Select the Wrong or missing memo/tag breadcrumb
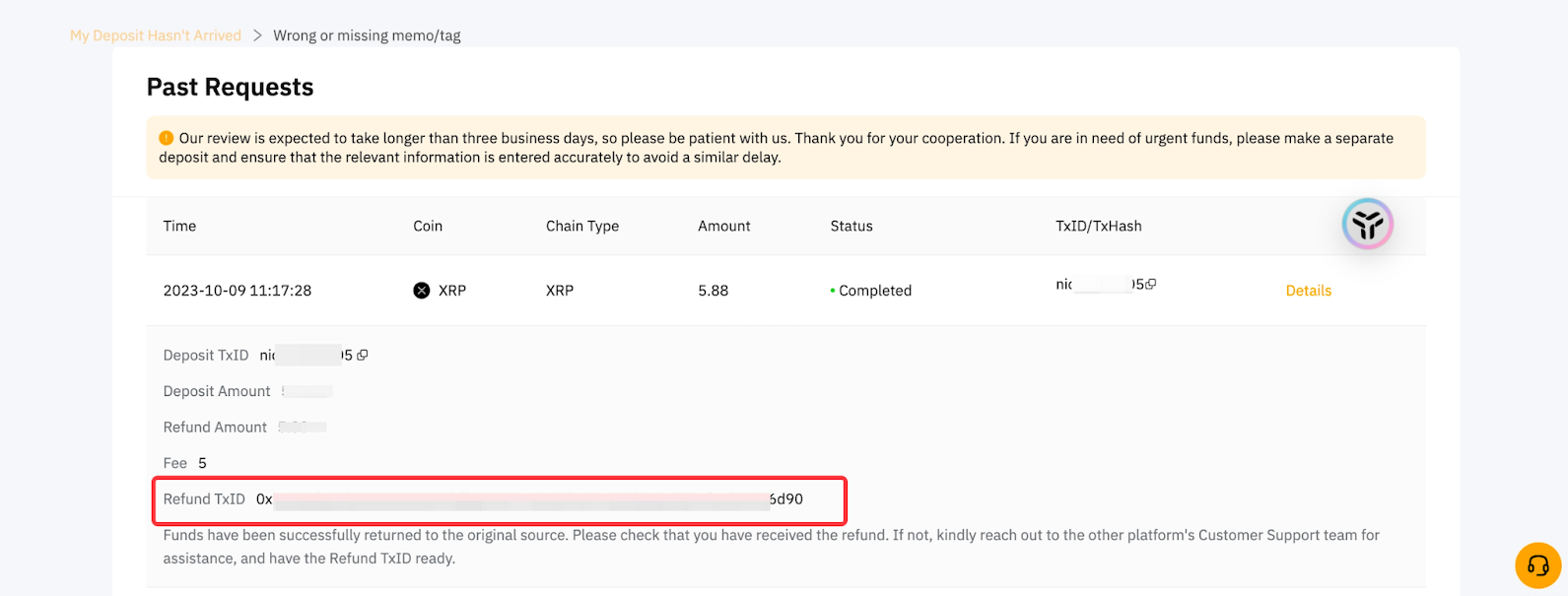The height and width of the screenshot is (596, 1568). (x=367, y=35)
